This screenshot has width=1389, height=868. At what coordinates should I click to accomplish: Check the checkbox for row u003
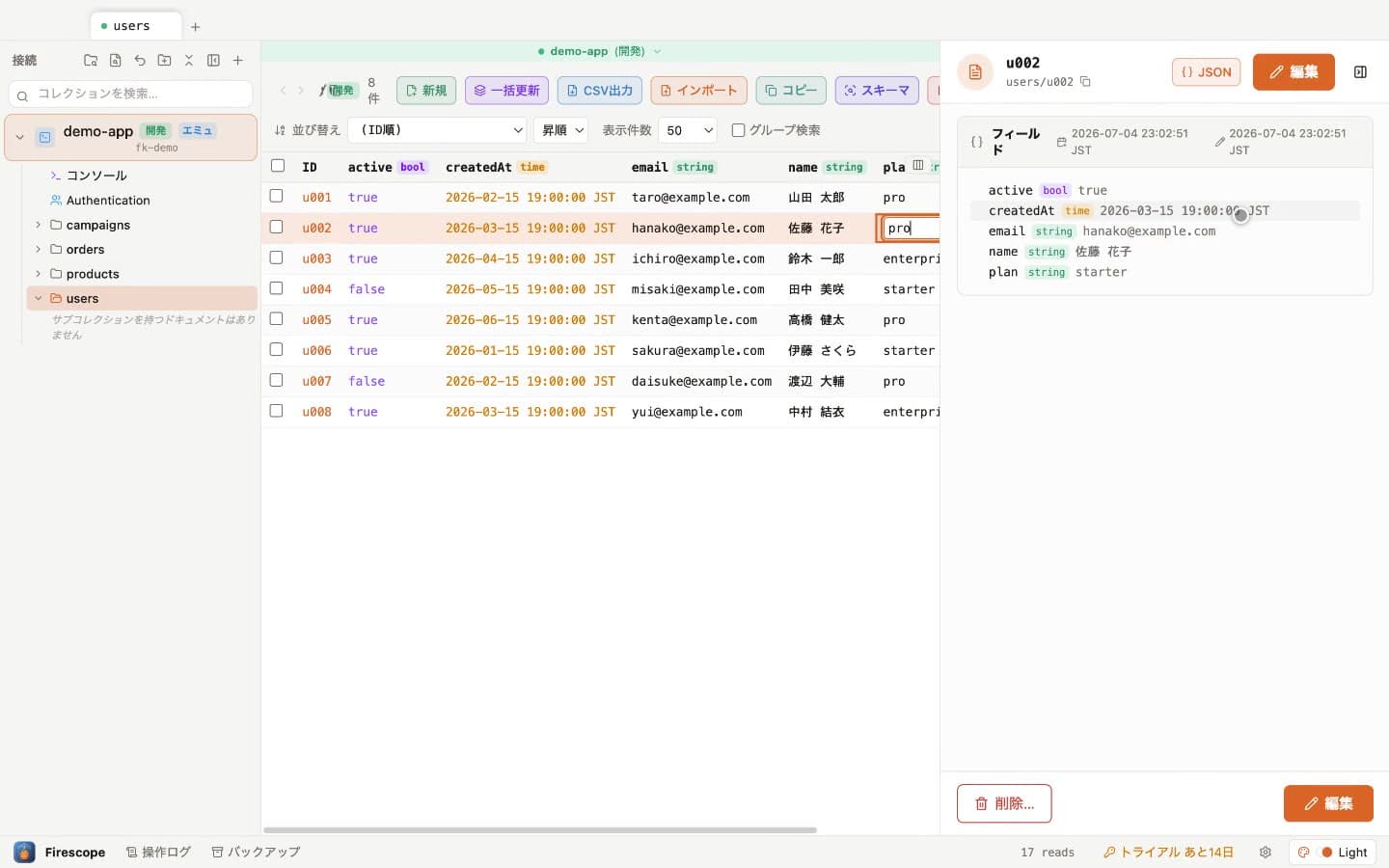pyautogui.click(x=276, y=258)
